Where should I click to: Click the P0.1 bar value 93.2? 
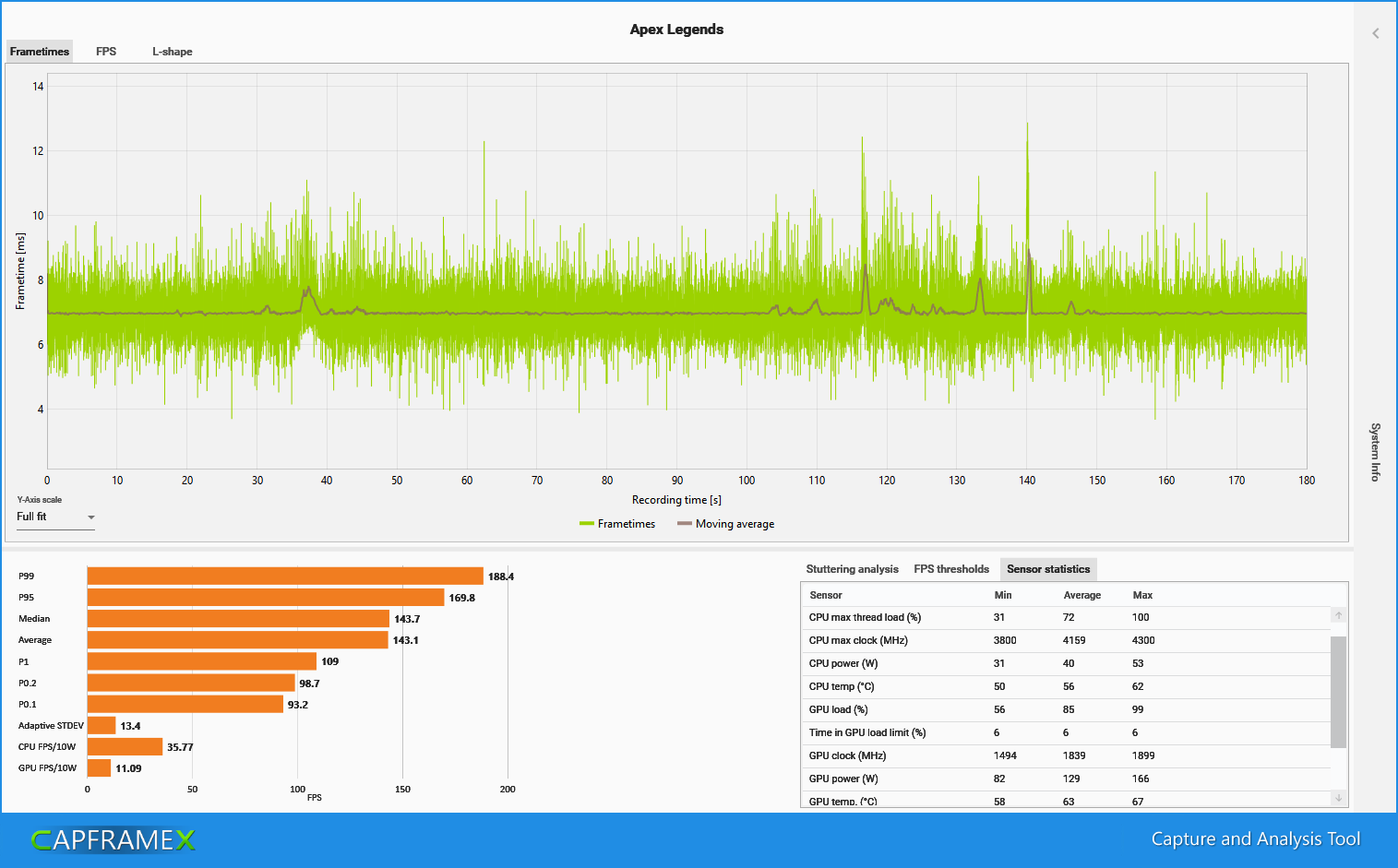(298, 705)
